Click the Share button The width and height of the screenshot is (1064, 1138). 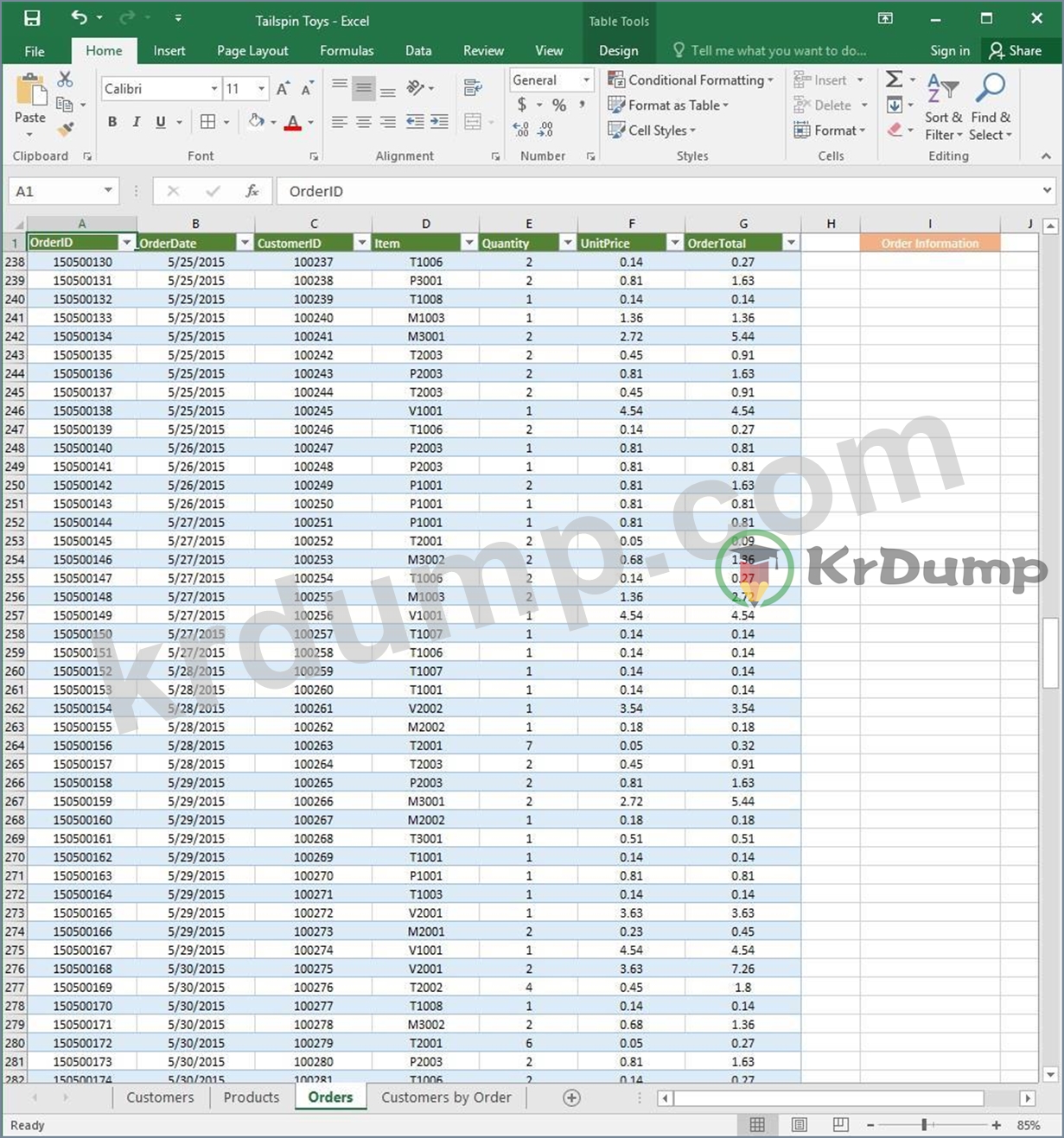point(1016,51)
